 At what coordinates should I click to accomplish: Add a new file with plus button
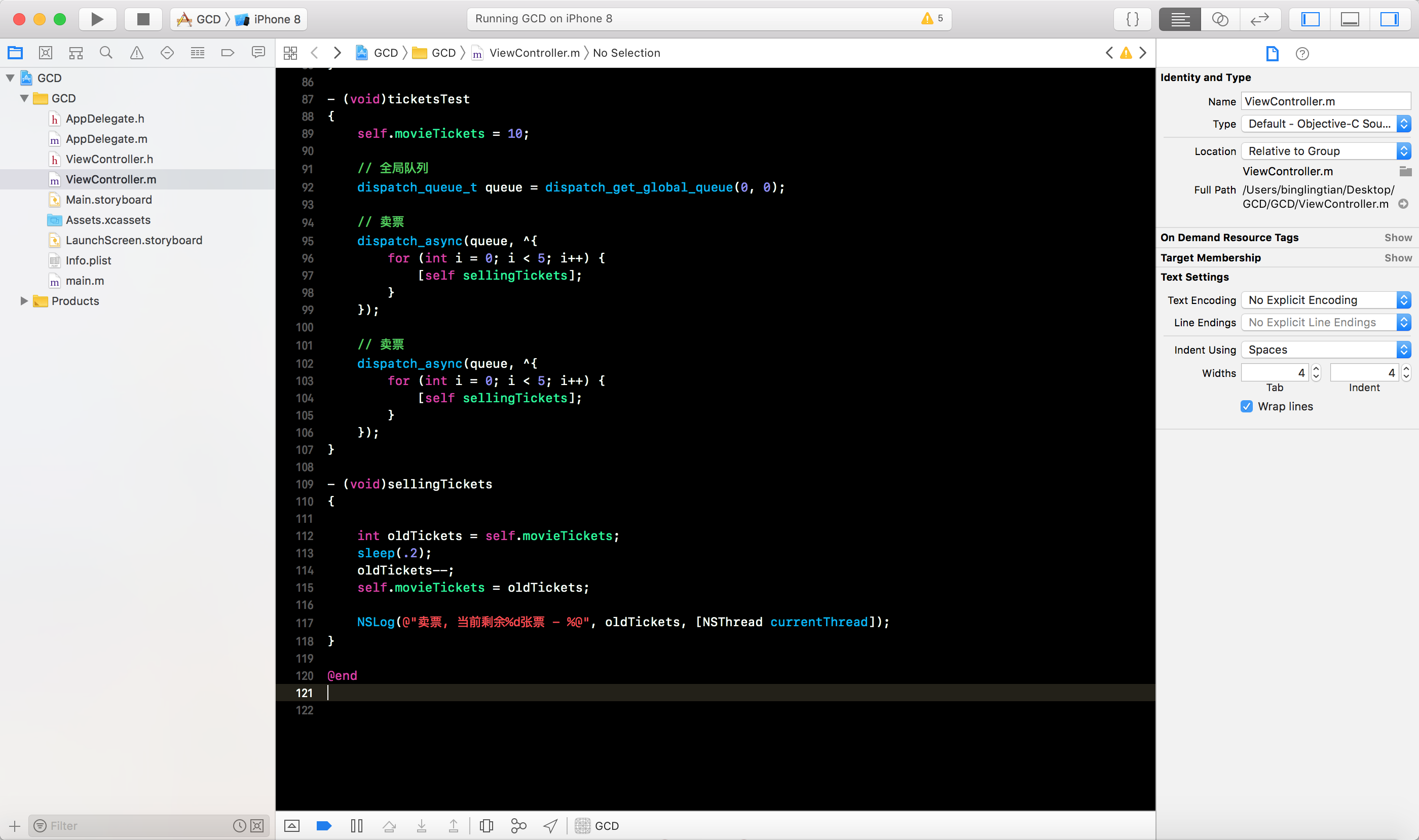tap(15, 826)
